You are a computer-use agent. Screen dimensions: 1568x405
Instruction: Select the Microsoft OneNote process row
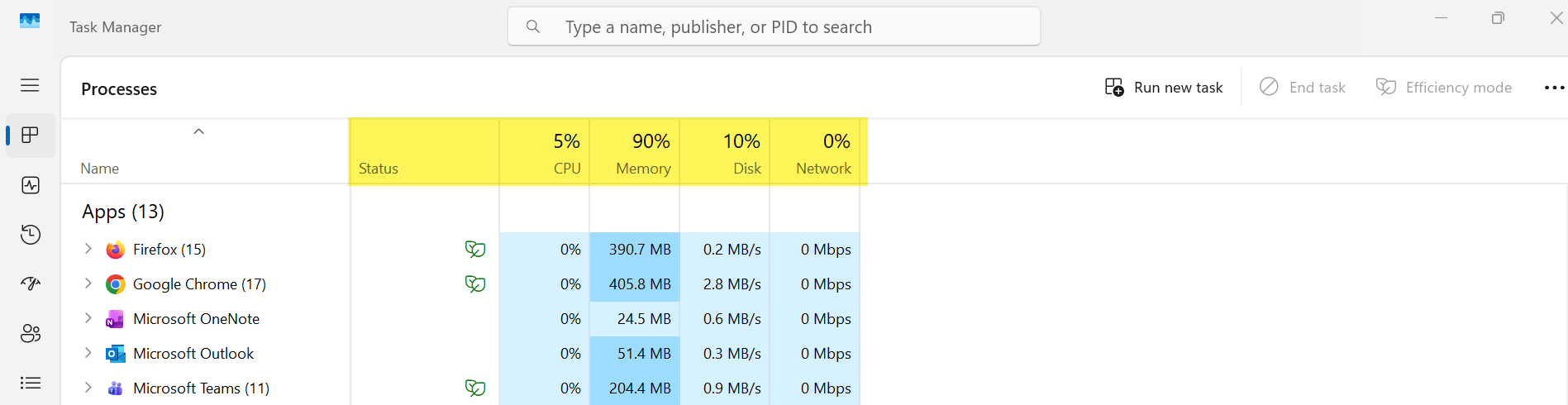(x=196, y=319)
